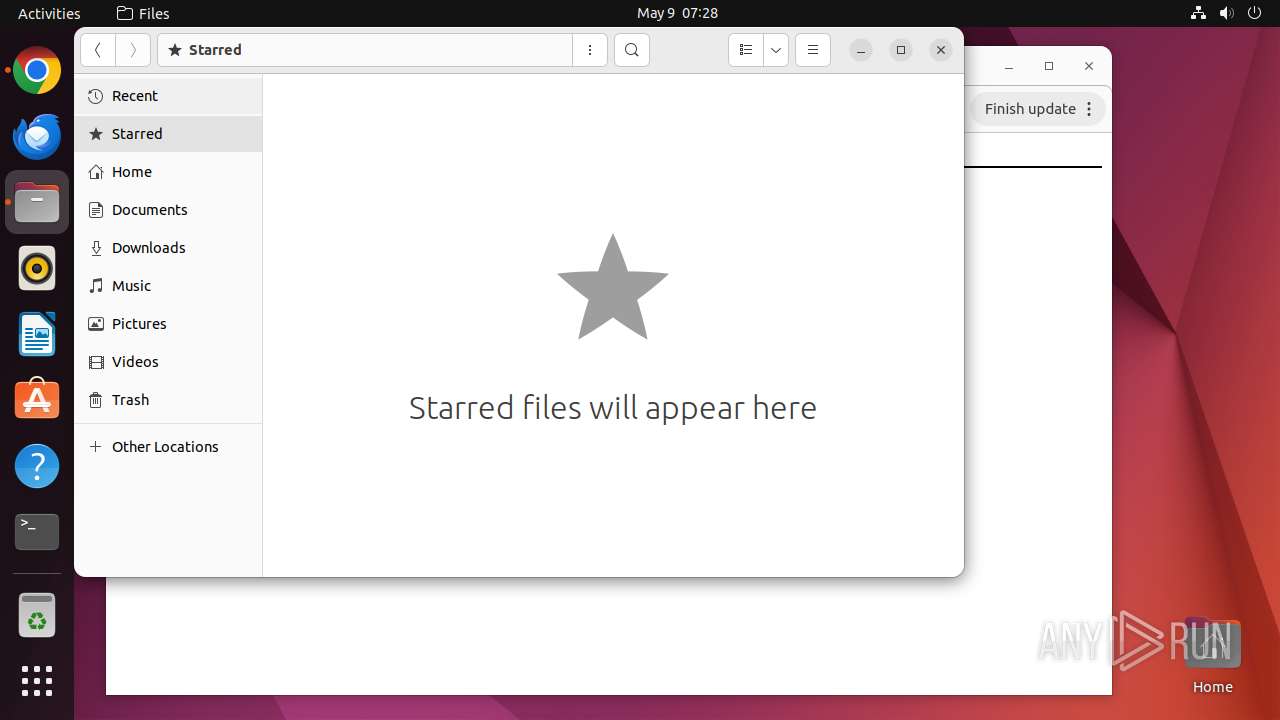1280x720 pixels.
Task: Select Starred in the sidebar
Action: click(168, 134)
